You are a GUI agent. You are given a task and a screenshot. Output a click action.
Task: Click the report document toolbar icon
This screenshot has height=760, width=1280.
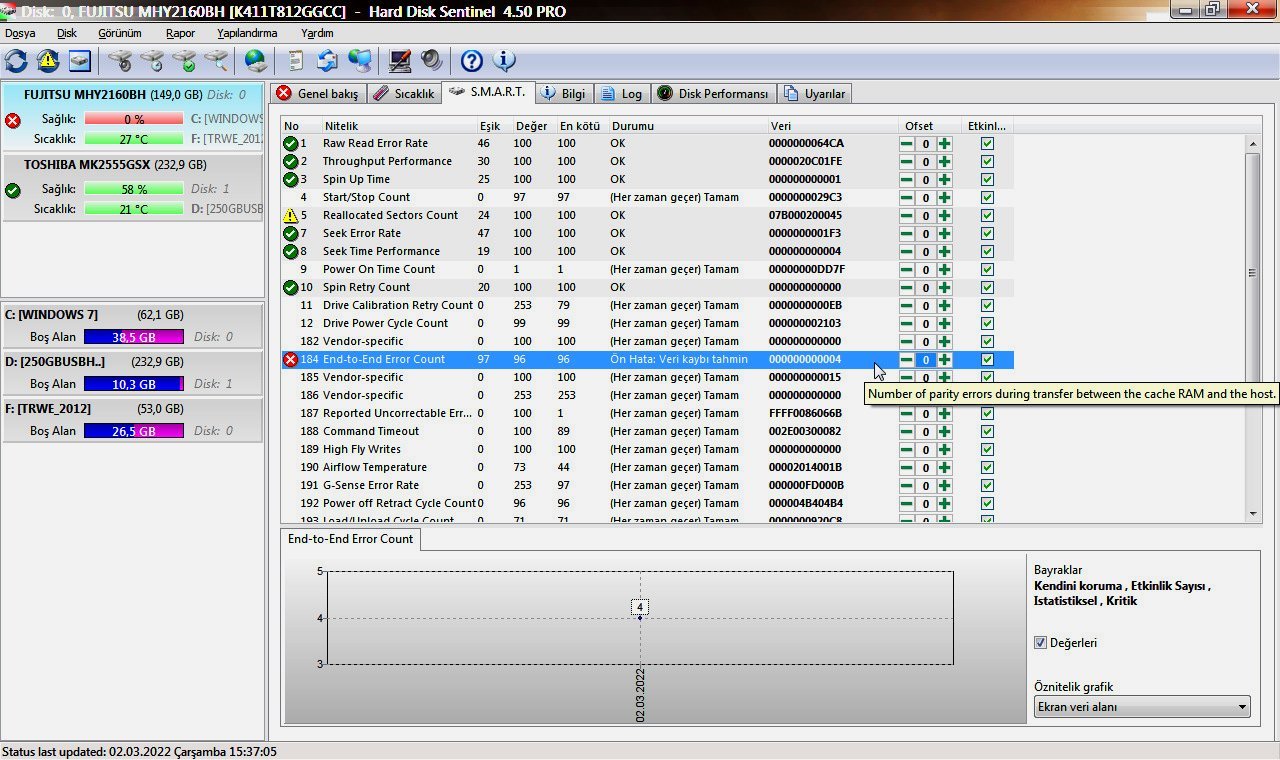296,61
